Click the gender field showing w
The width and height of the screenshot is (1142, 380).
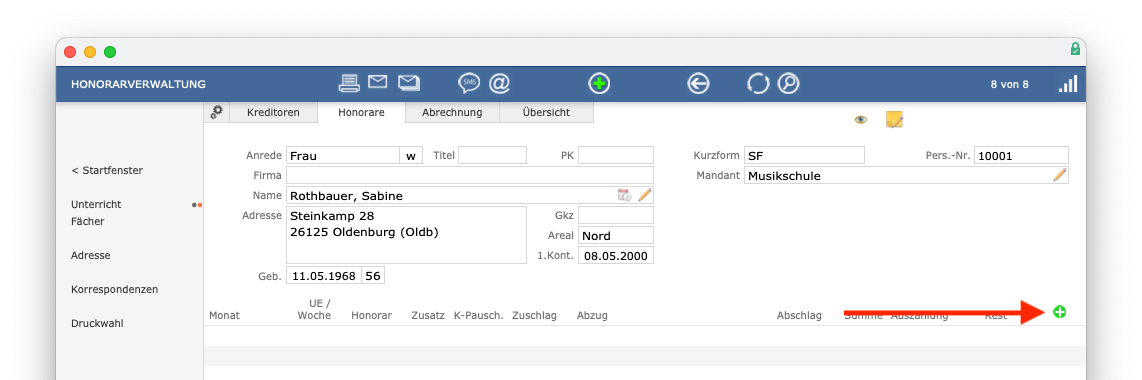[411, 155]
